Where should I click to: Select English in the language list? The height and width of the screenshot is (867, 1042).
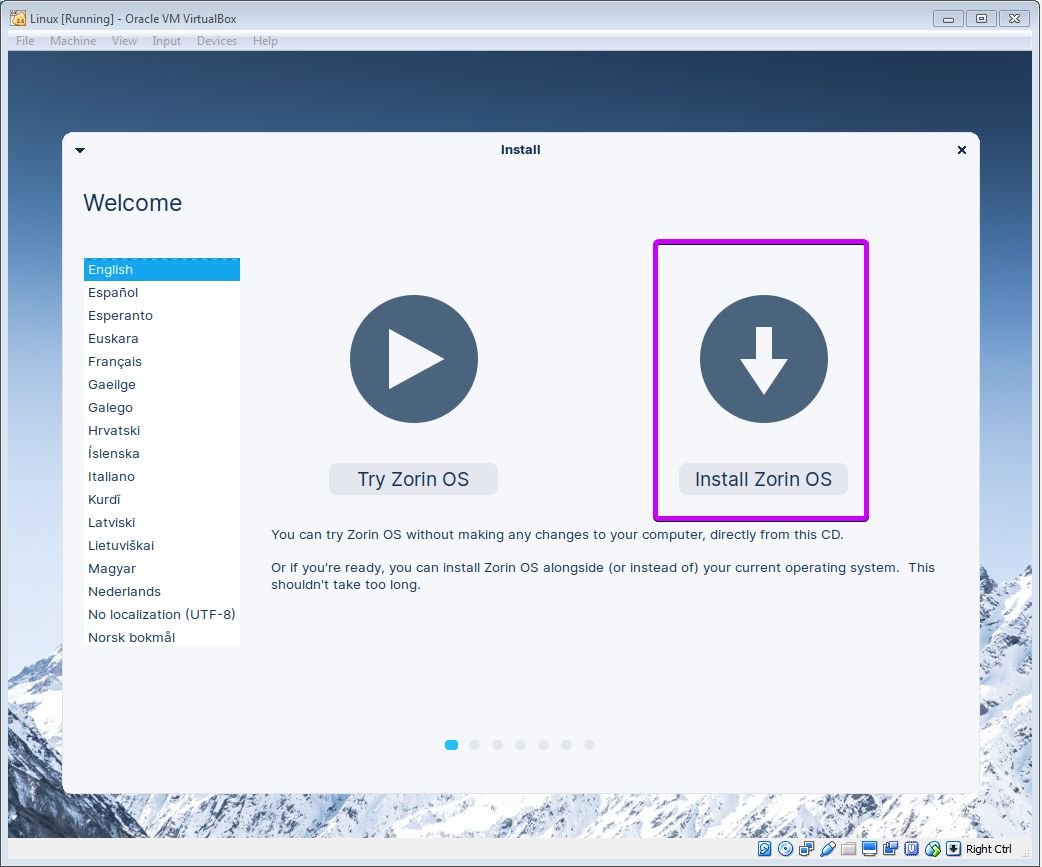[x=161, y=270]
